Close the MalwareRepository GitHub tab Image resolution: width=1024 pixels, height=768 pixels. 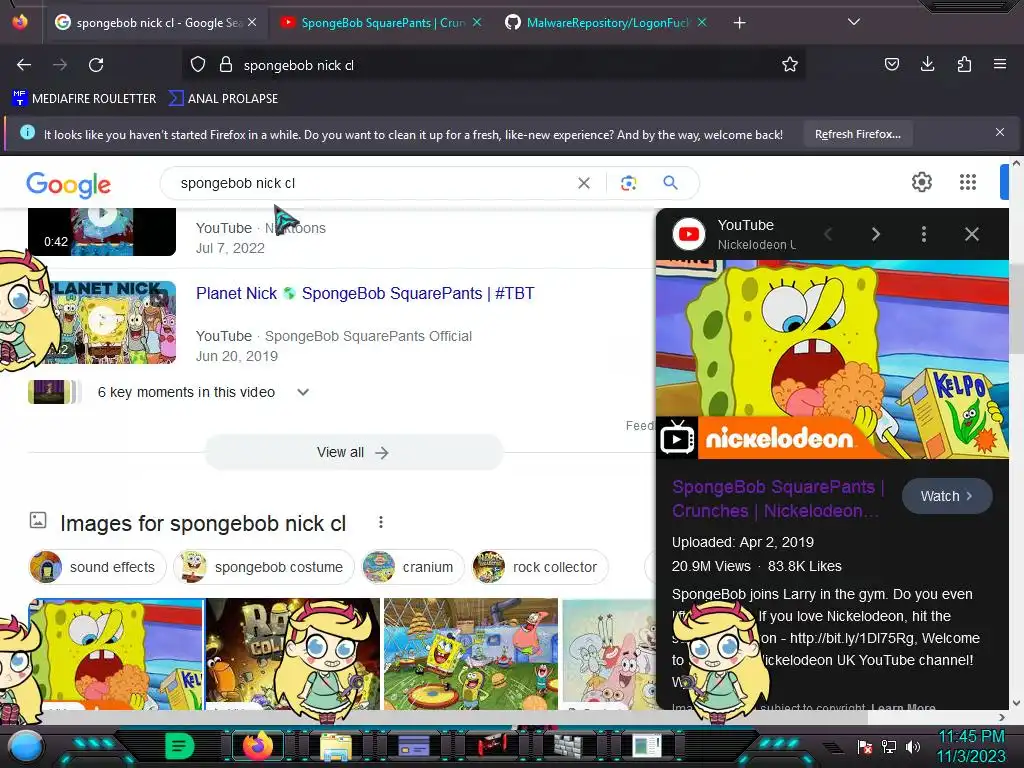(702, 22)
